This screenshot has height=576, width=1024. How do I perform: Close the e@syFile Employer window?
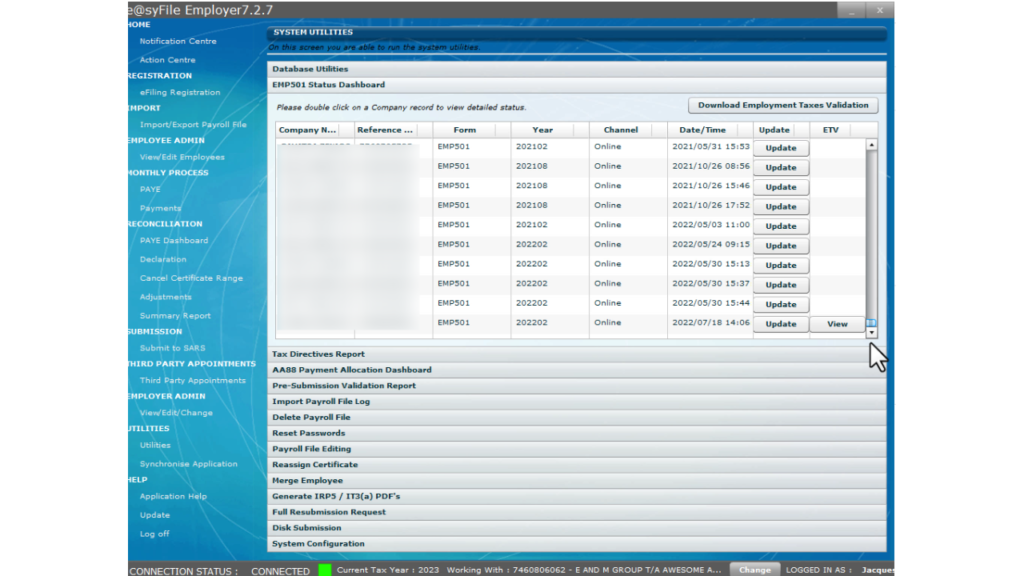point(880,10)
